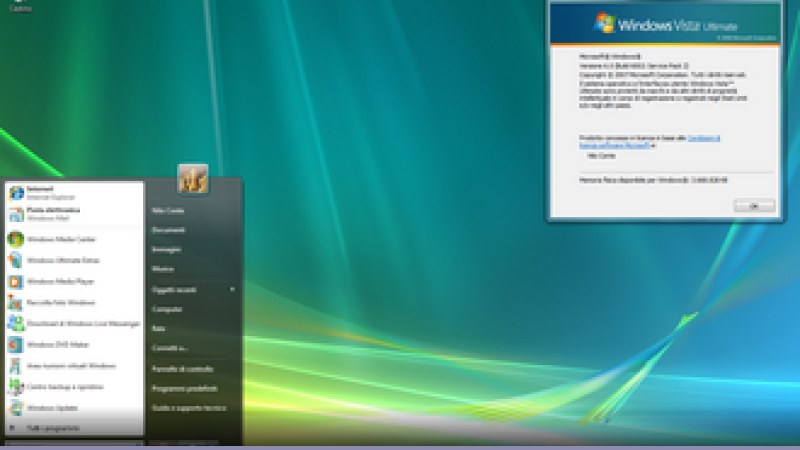Open Internet Explorer from the Start menu
This screenshot has width=800, height=450.
click(x=74, y=193)
